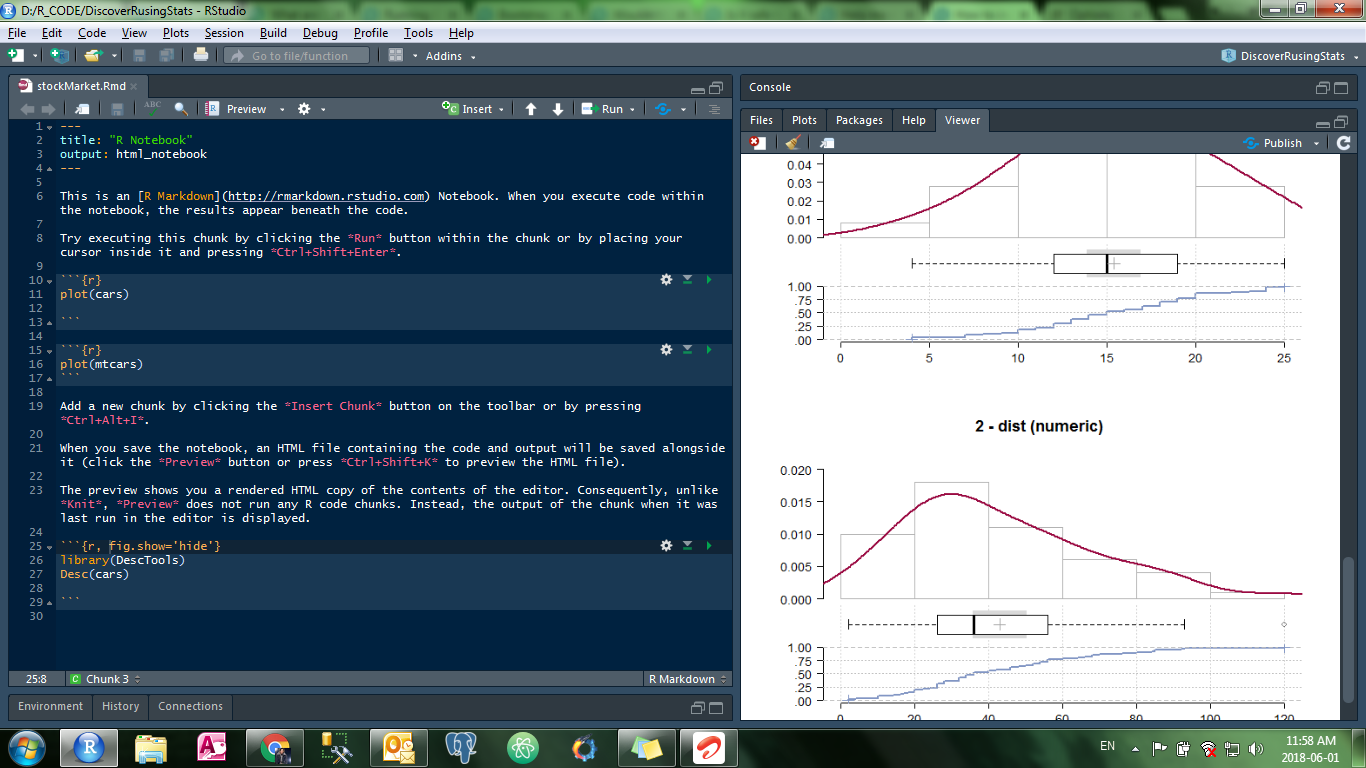The width and height of the screenshot is (1366, 768).
Task: Remove current viewer item icon
Action: click(759, 143)
